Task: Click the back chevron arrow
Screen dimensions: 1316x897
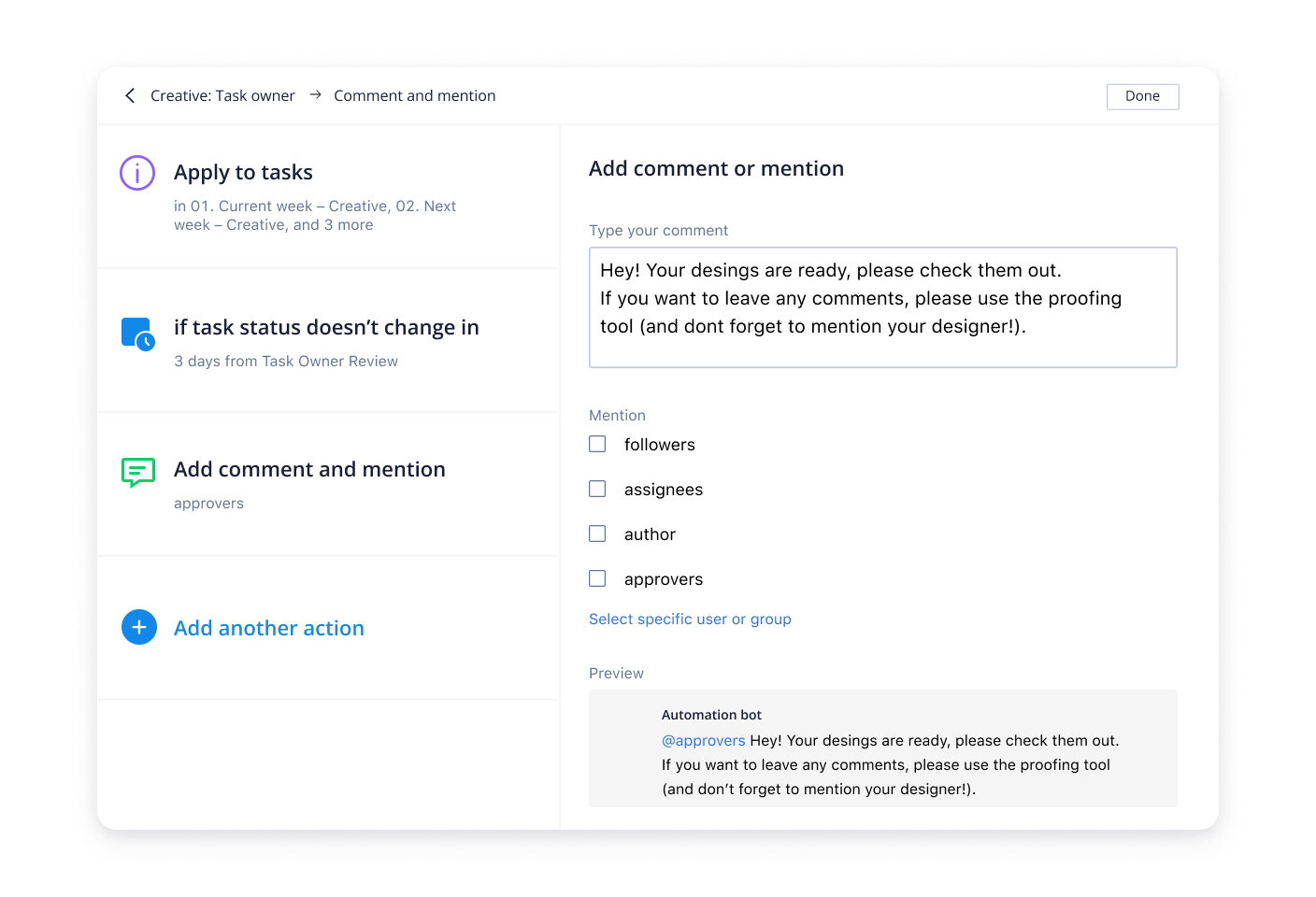Action: 130,95
